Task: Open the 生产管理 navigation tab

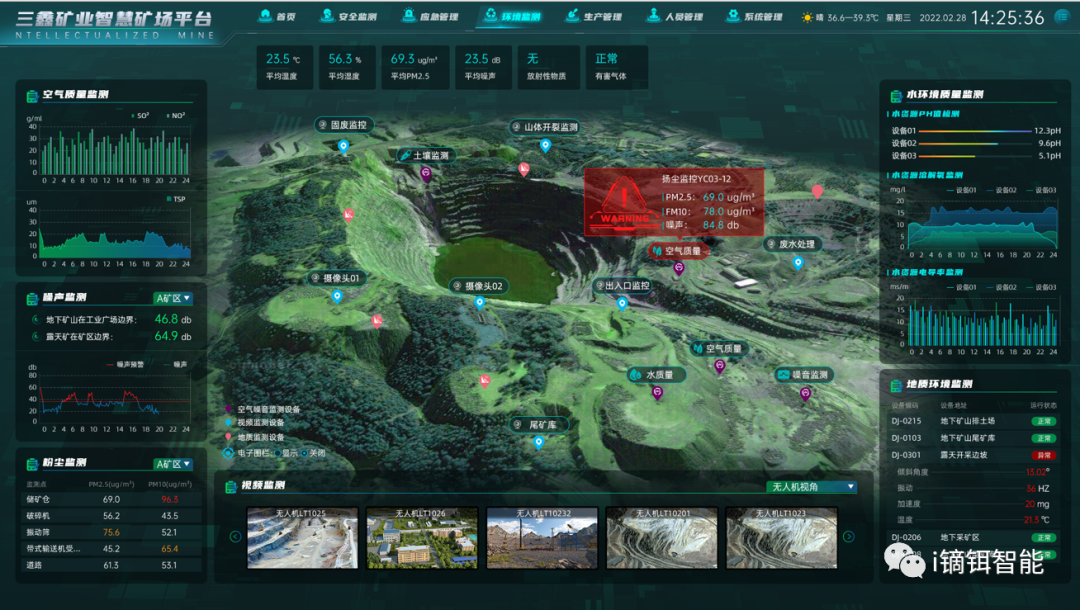Action: pyautogui.click(x=594, y=17)
